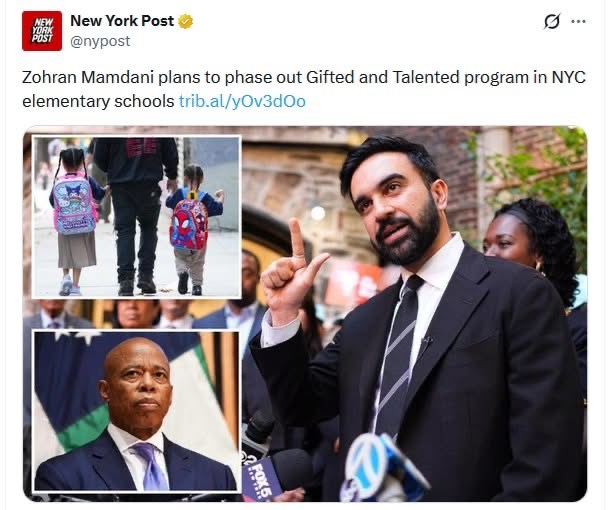Click the speaker's striped necktie

pos(396,355)
